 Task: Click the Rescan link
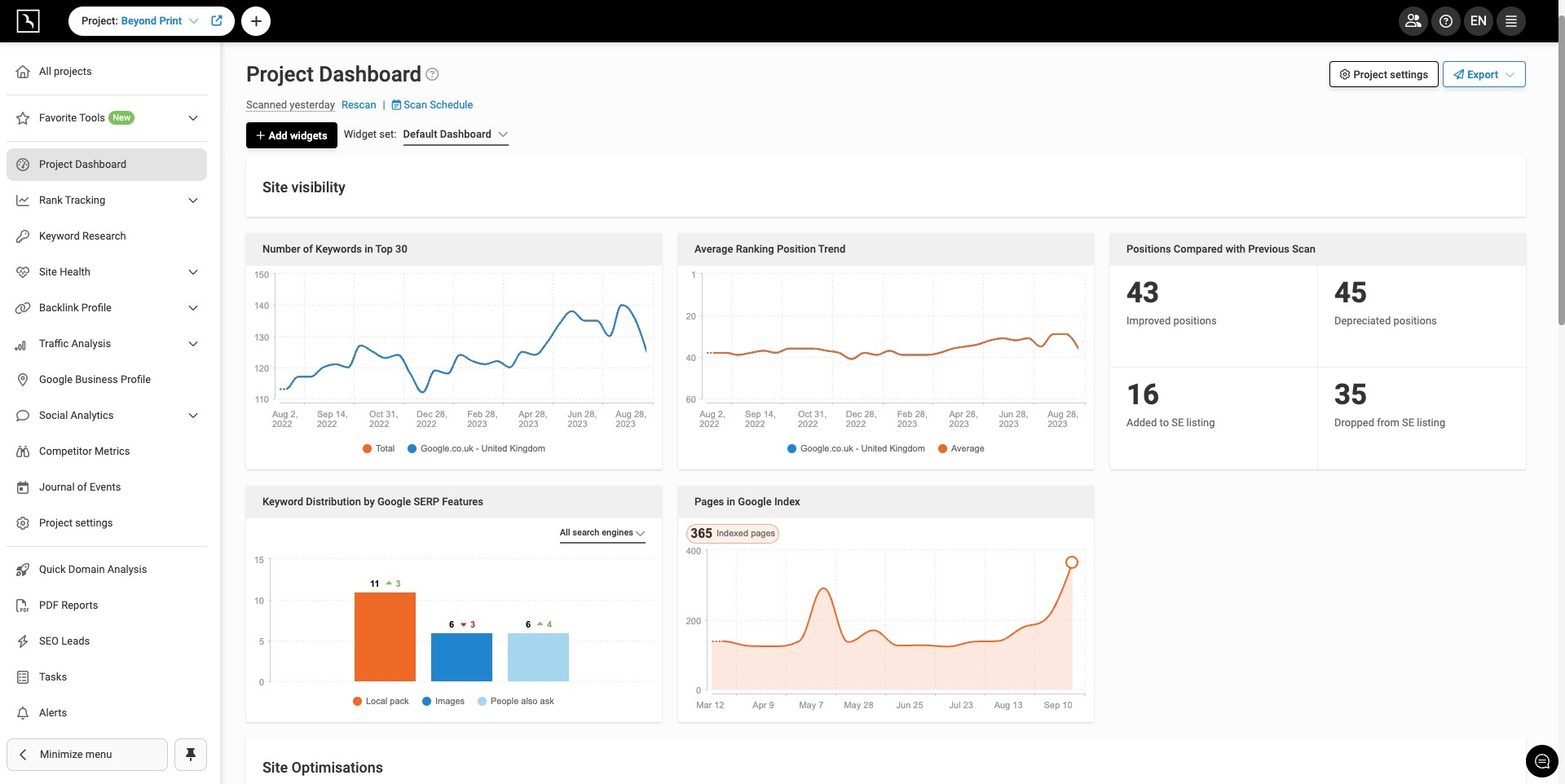click(x=359, y=105)
